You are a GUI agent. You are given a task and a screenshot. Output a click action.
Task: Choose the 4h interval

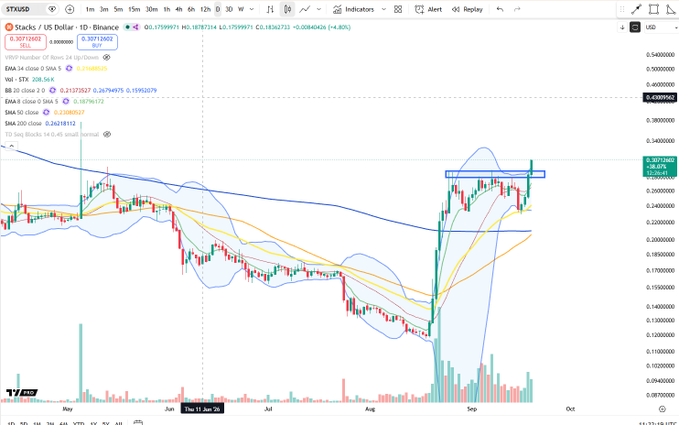coord(178,9)
